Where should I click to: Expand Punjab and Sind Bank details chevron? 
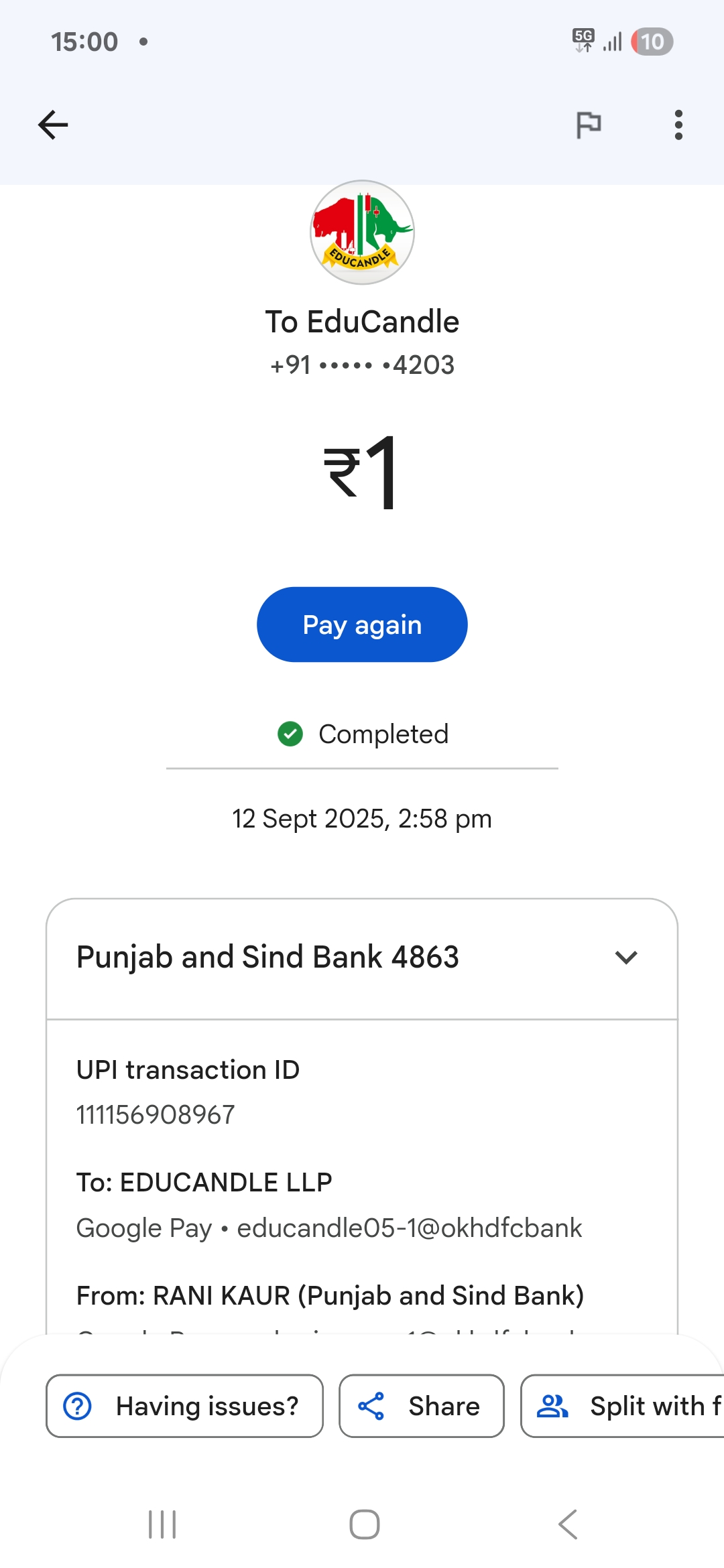tap(625, 958)
